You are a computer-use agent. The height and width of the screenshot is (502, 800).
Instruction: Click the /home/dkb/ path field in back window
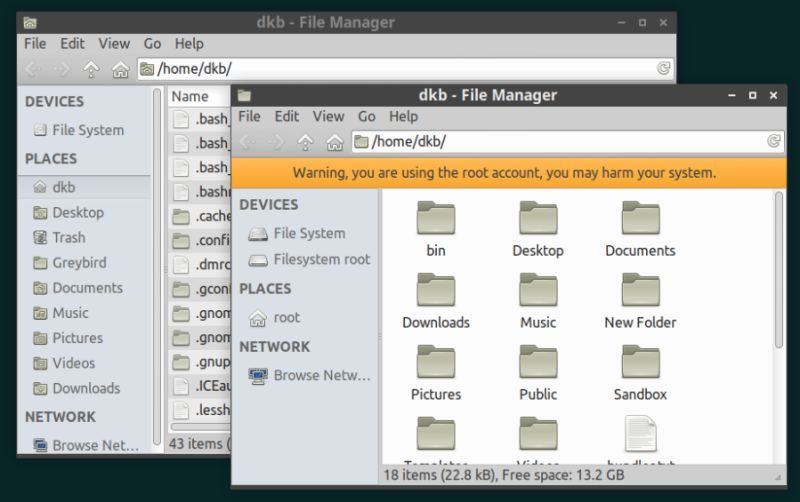pos(406,68)
